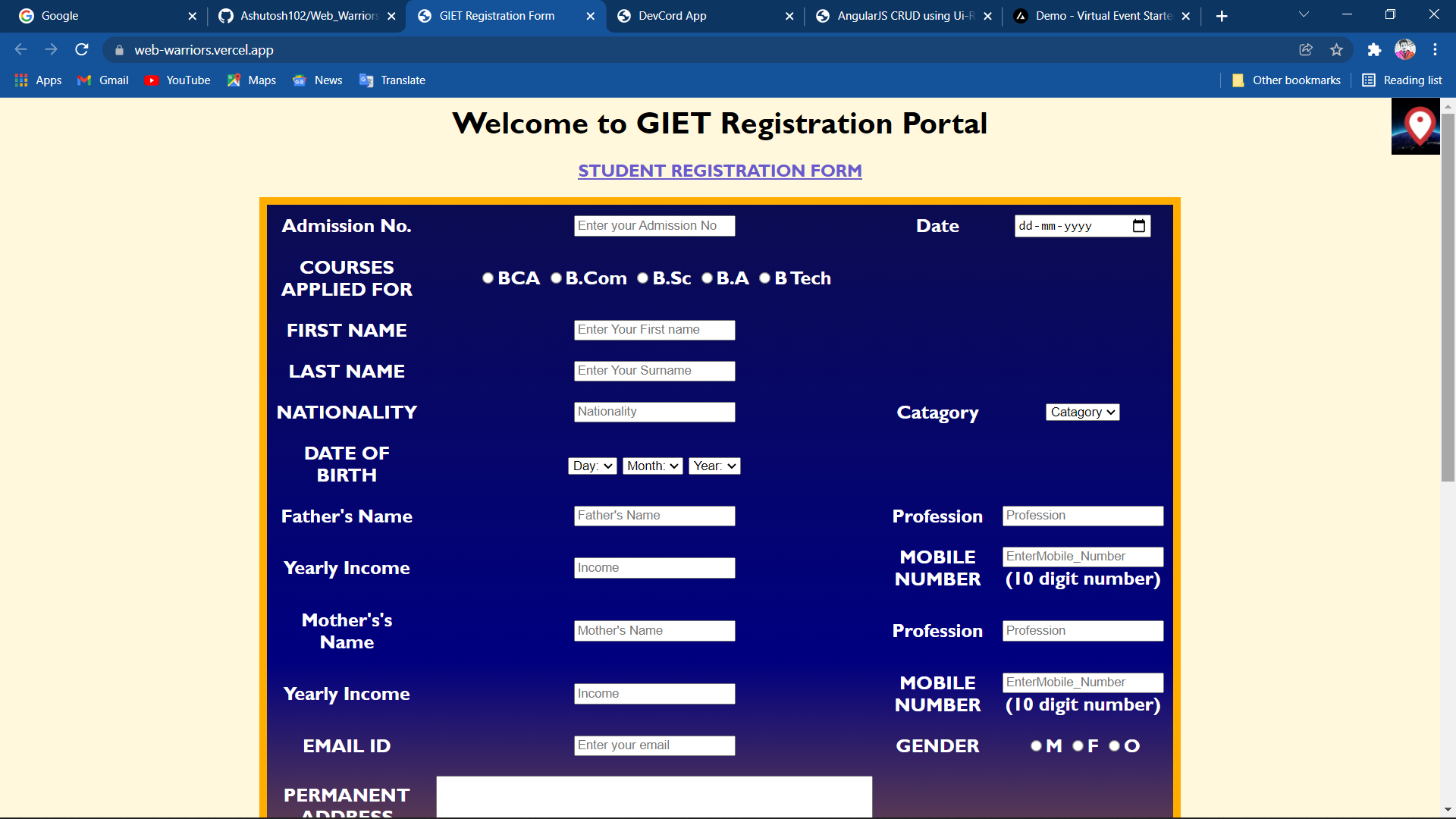The height and width of the screenshot is (819, 1456).
Task: Click the browser reload page icon
Action: point(82,50)
